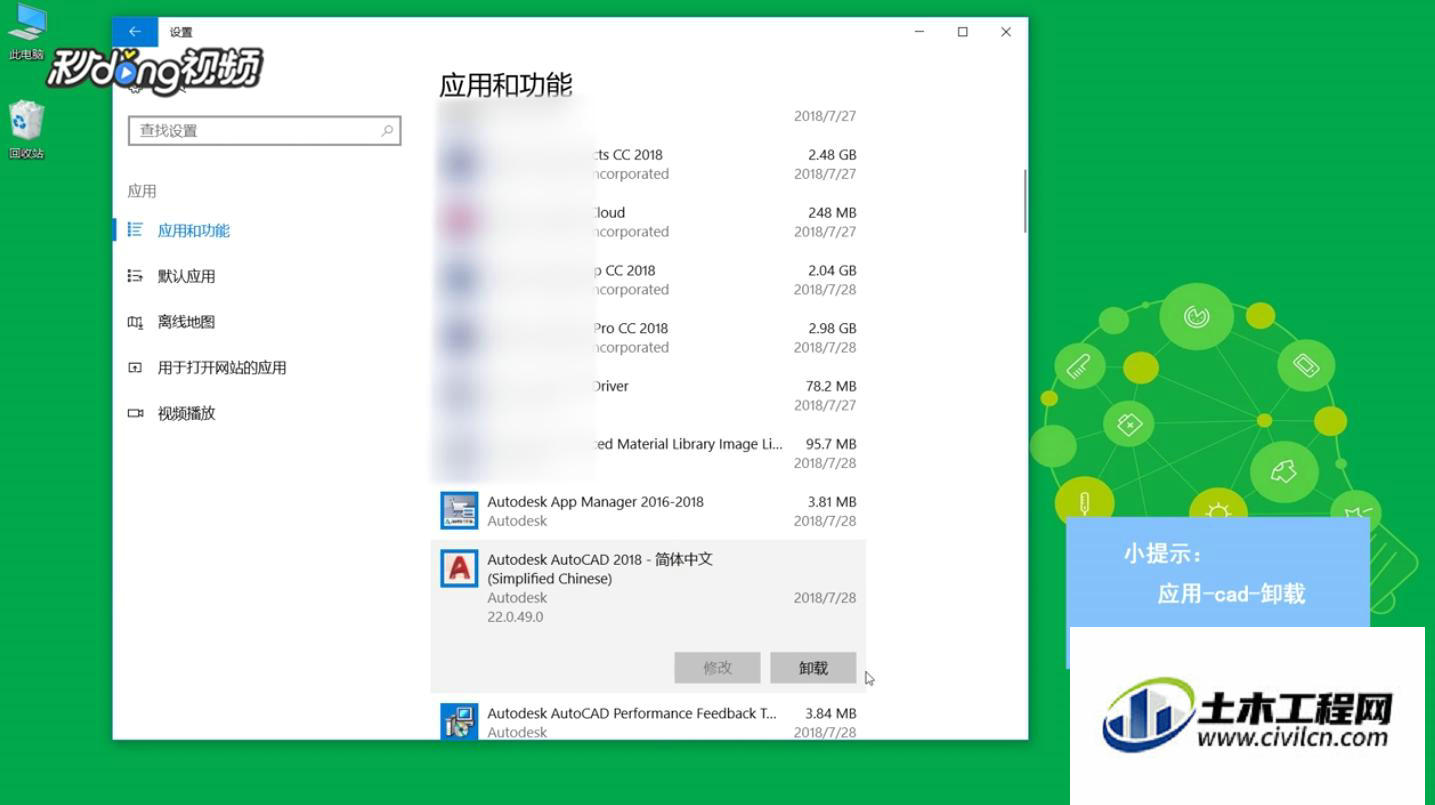Image resolution: width=1435 pixels, height=805 pixels.
Task: Select the Material Library Image entry
Action: [648, 454]
